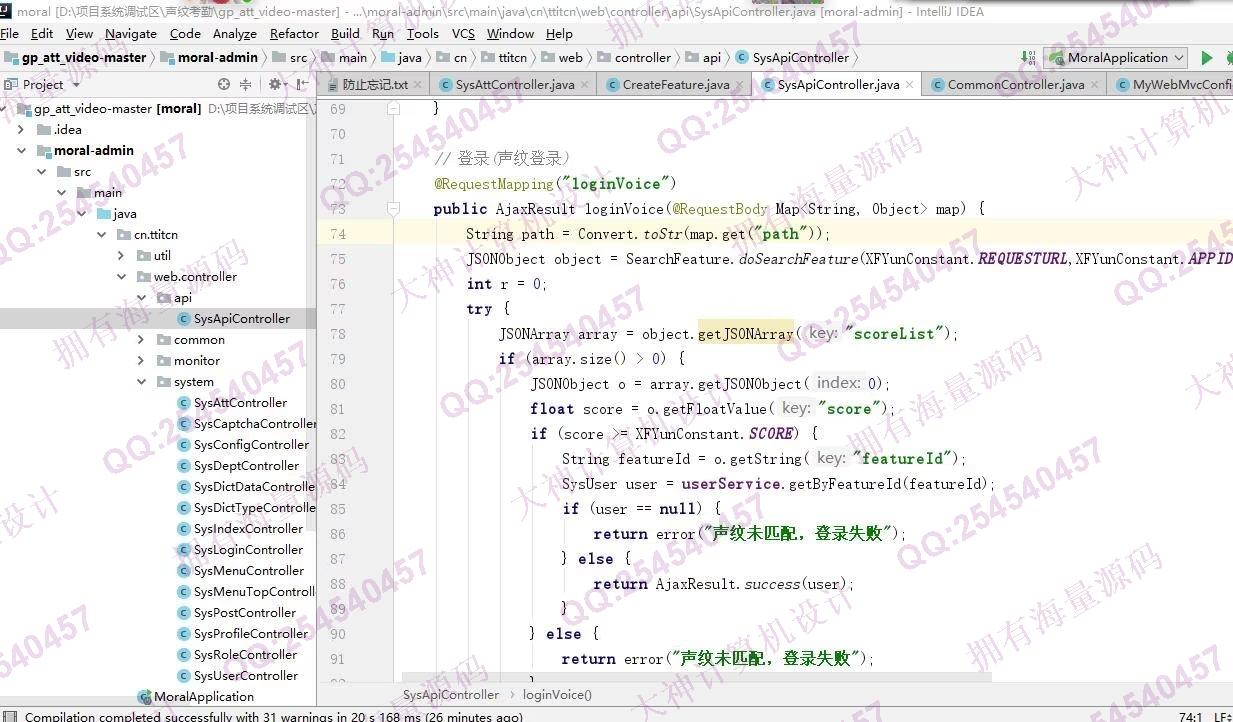Open the VCS menu
This screenshot has height=722, width=1233.
(x=463, y=33)
